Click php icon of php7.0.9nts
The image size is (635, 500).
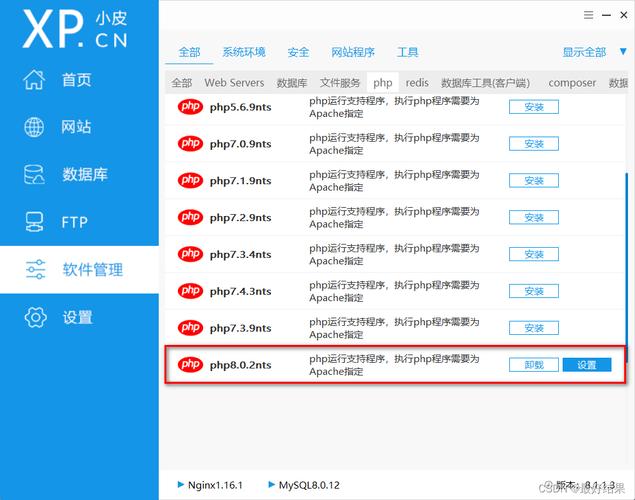(190, 144)
